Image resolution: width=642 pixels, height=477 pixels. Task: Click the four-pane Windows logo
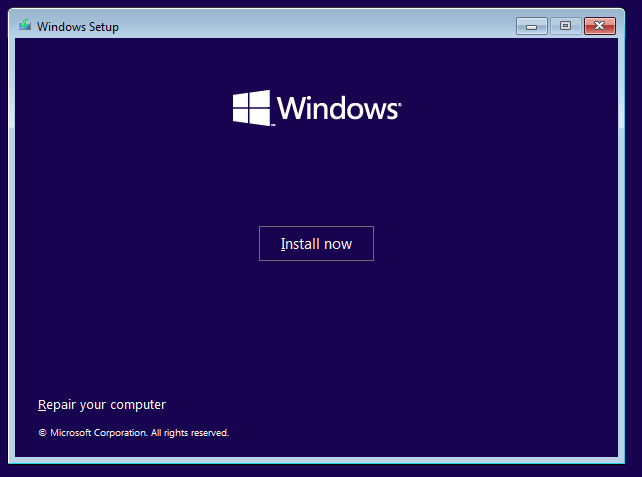tap(252, 108)
